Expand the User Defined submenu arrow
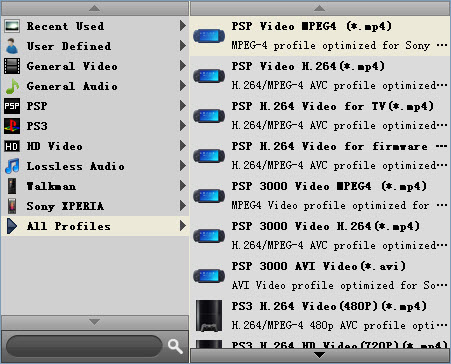Image resolution: width=451 pixels, height=364 pixels. coord(183,46)
